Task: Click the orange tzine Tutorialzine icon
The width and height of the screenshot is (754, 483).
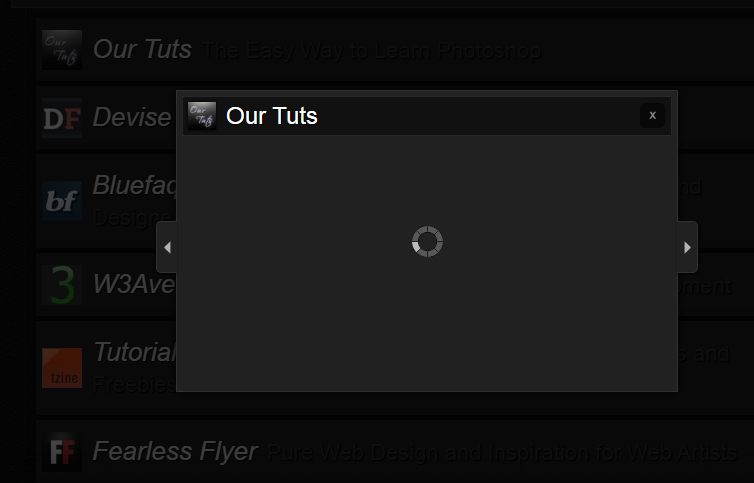Action: tap(62, 368)
